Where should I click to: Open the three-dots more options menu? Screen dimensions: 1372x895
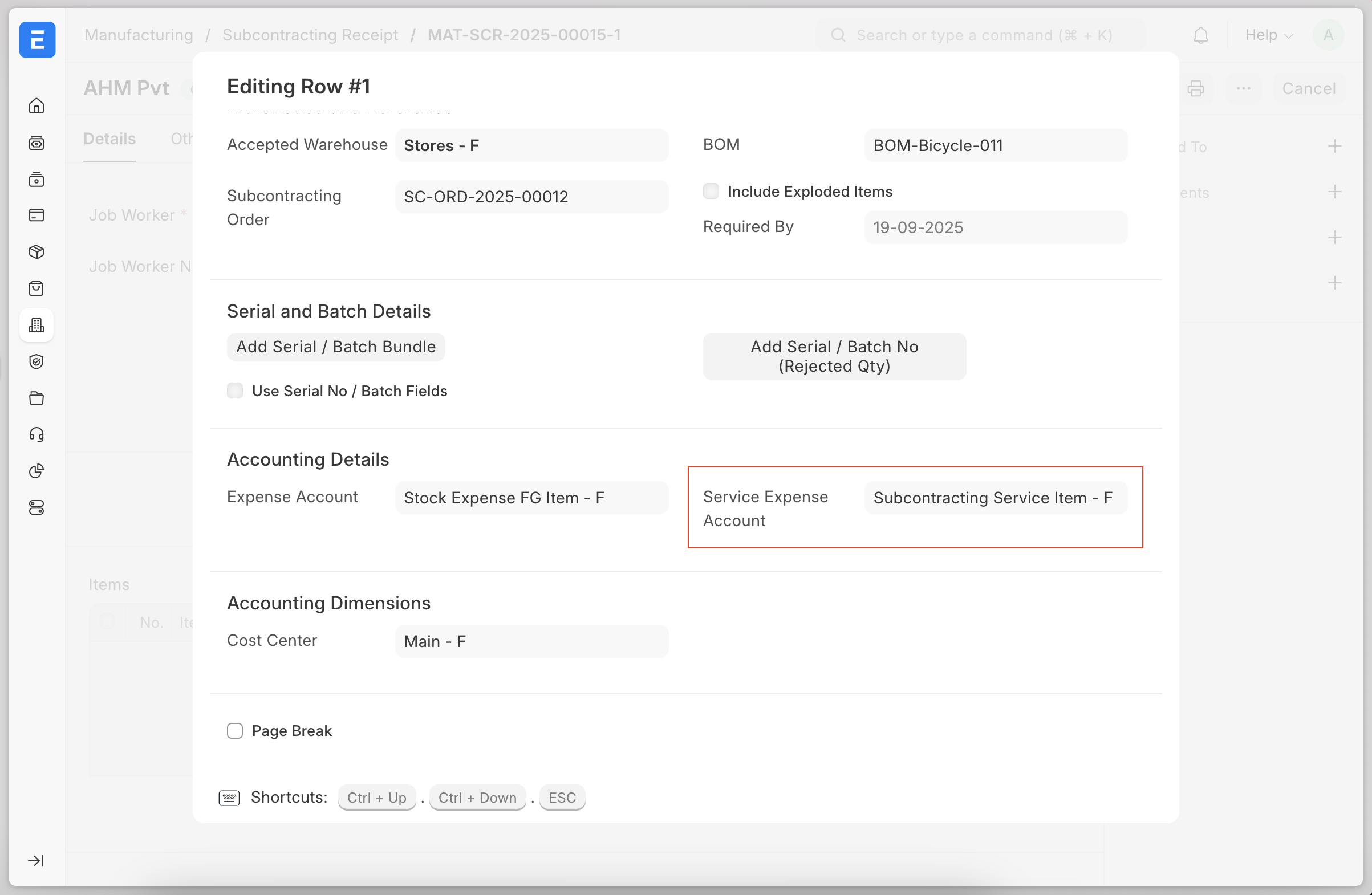point(1244,88)
